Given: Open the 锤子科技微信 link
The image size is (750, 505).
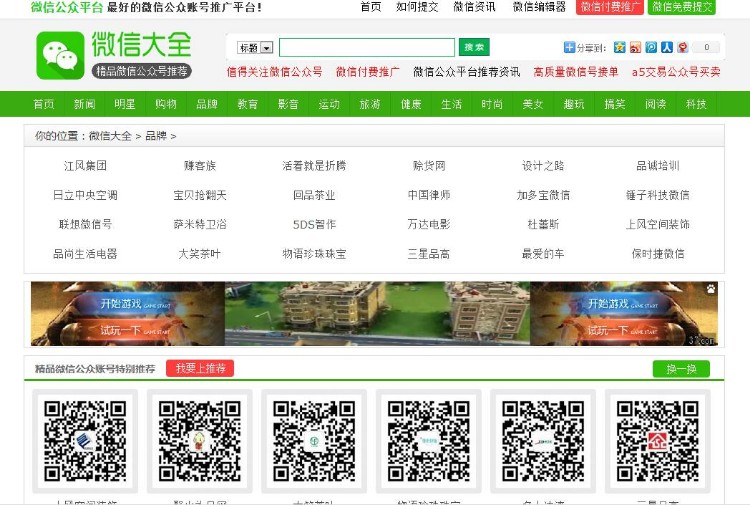Looking at the screenshot, I should tap(658, 195).
